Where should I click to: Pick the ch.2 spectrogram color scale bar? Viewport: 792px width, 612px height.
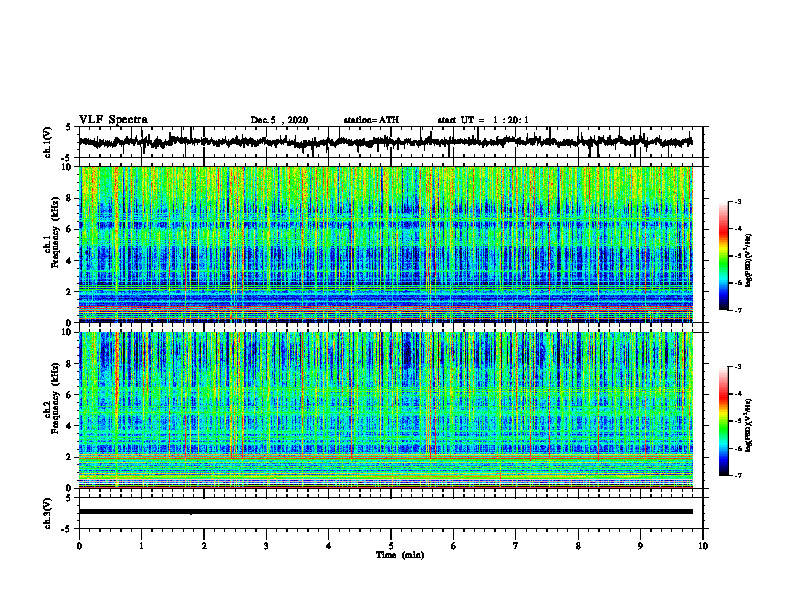[723, 421]
